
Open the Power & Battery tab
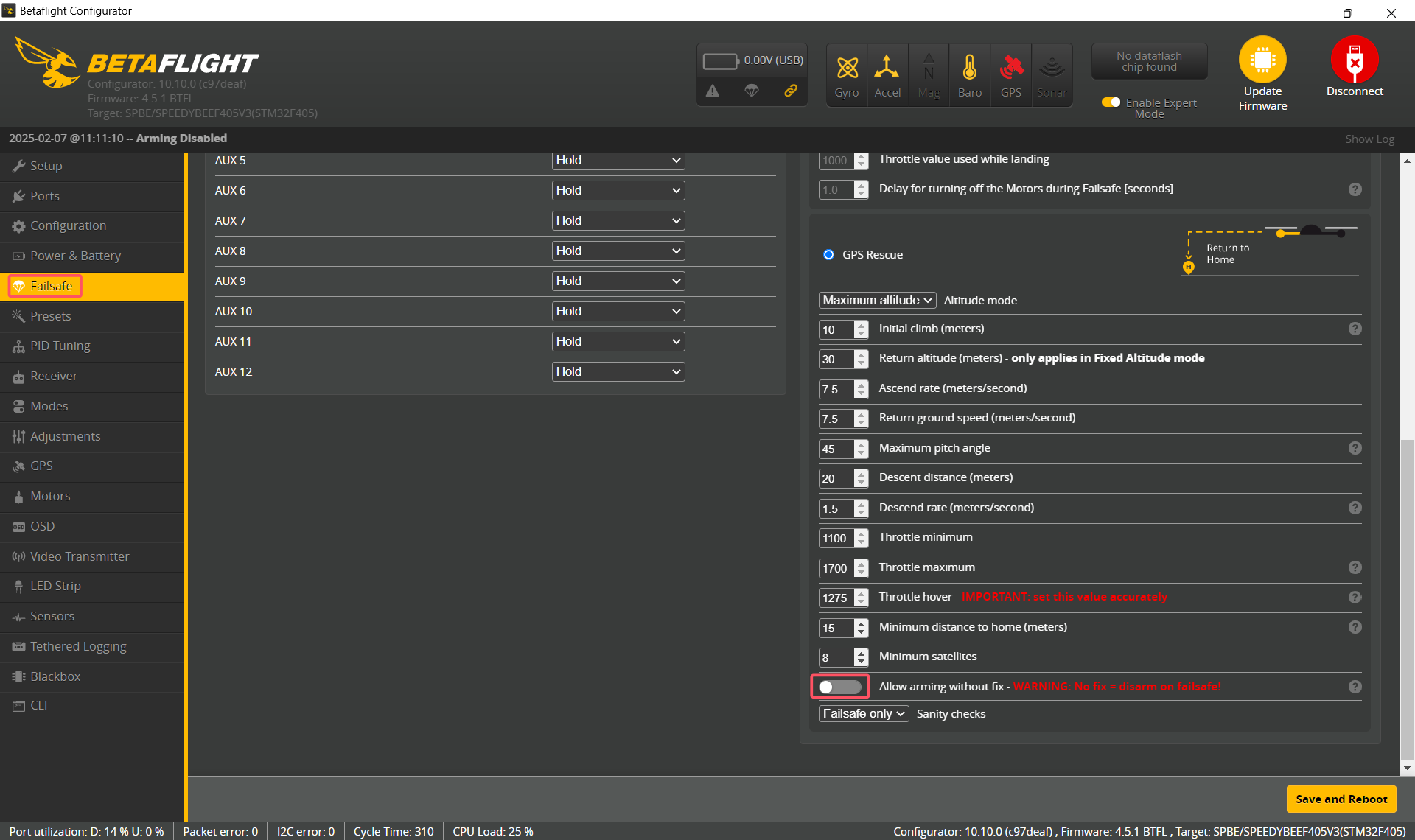tap(92, 256)
